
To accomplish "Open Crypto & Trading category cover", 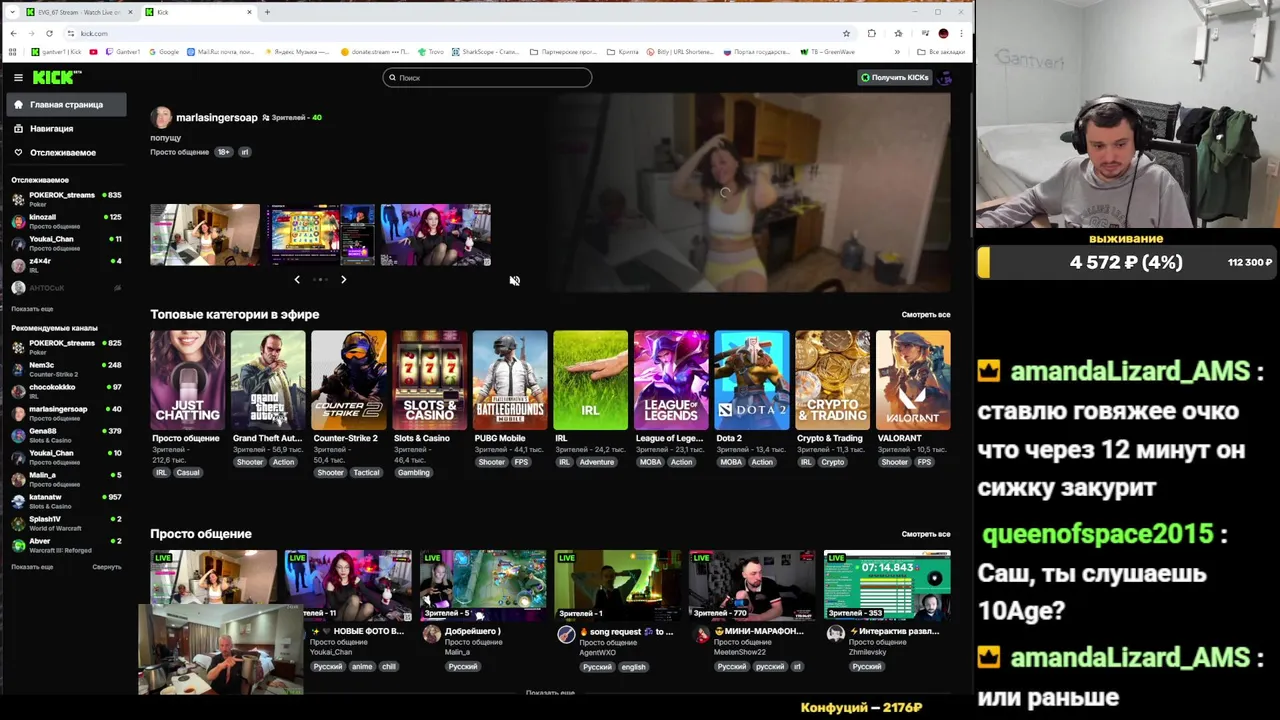I will click(832, 380).
